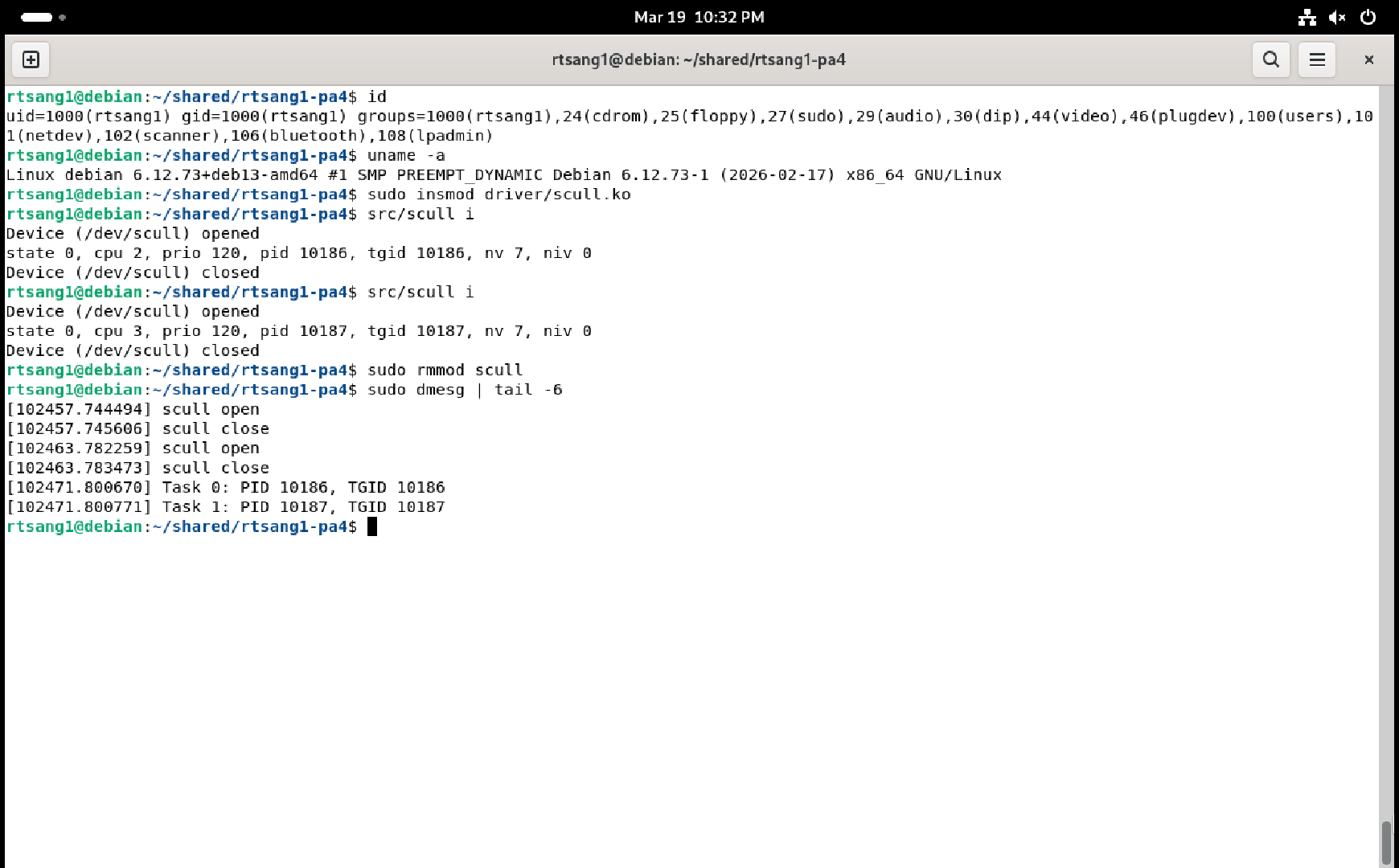Open the terminal hamburger menu
Viewport: 1399px width, 868px height.
(x=1317, y=59)
